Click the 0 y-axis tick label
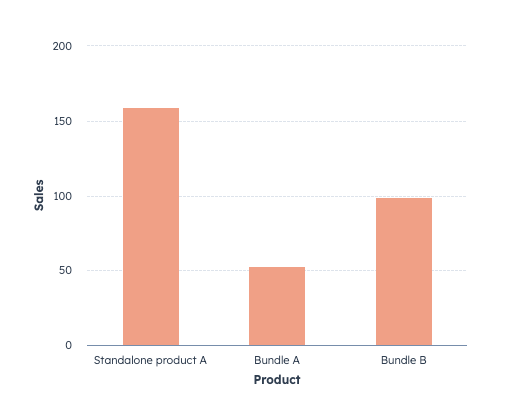520x400 pixels. coord(69,345)
